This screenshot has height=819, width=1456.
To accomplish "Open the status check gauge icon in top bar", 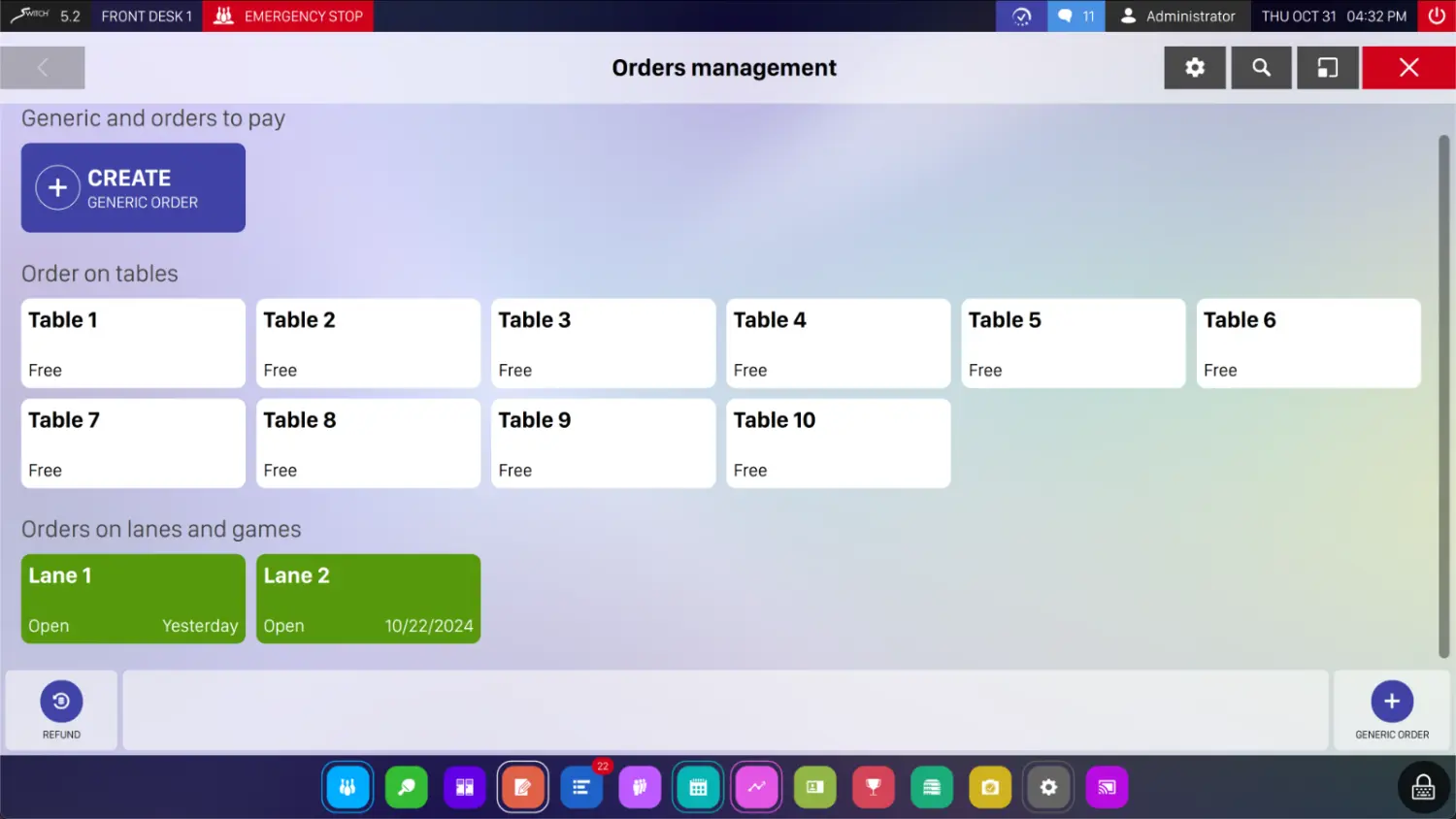I will [x=1021, y=16].
